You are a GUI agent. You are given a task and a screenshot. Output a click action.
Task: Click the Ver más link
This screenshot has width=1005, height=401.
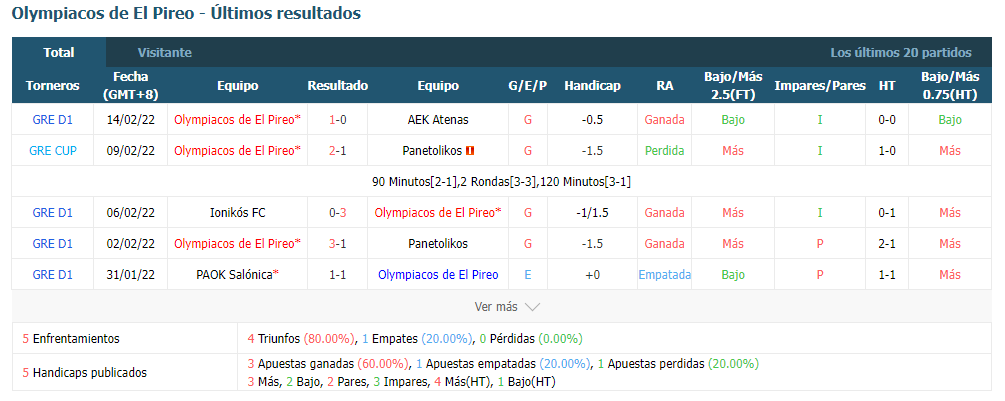[x=496, y=307]
